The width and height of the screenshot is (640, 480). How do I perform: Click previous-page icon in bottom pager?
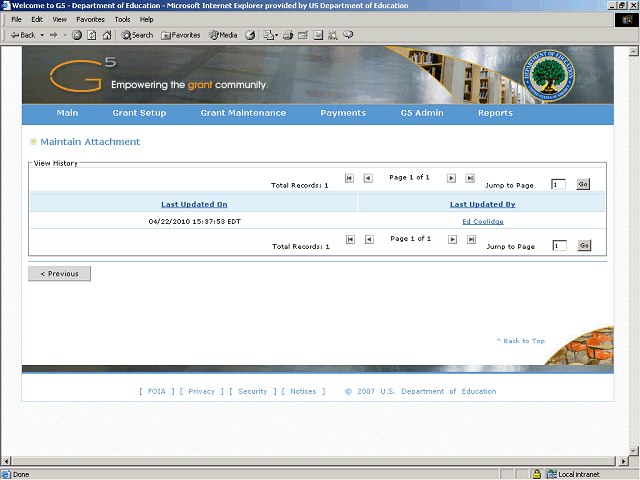[369, 240]
